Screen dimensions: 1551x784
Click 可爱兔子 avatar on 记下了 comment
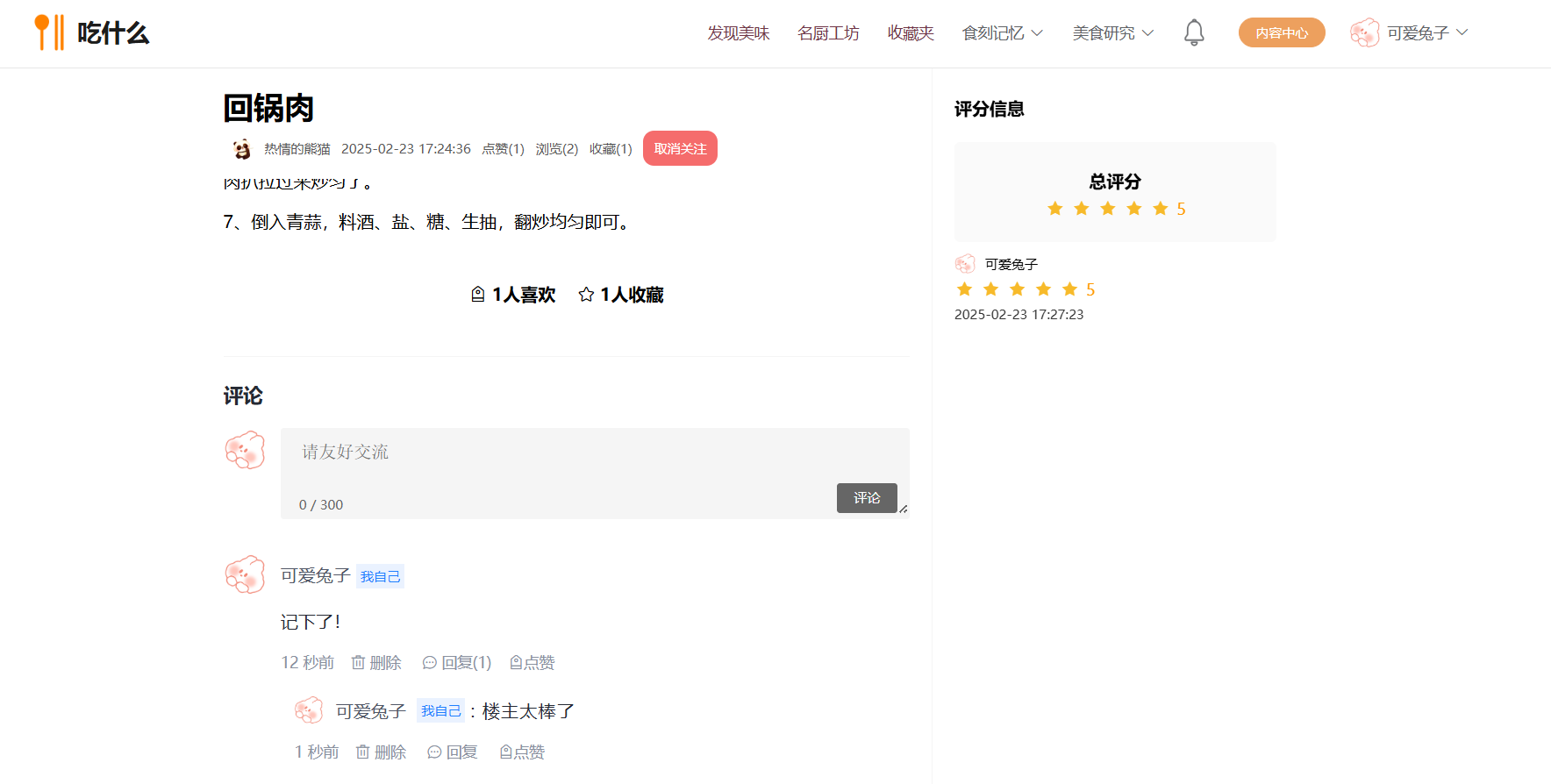click(x=245, y=574)
